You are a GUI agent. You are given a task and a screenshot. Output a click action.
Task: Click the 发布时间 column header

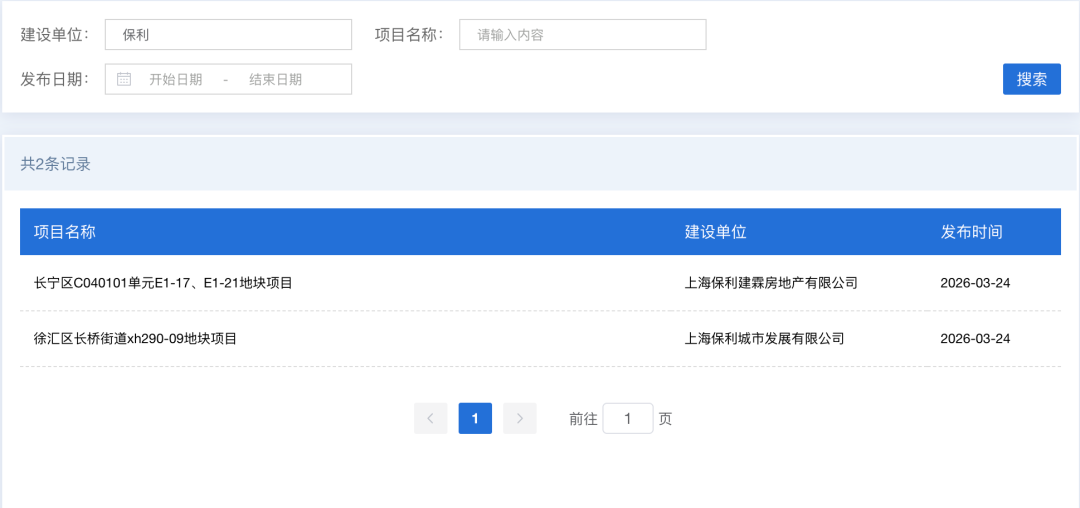click(971, 232)
